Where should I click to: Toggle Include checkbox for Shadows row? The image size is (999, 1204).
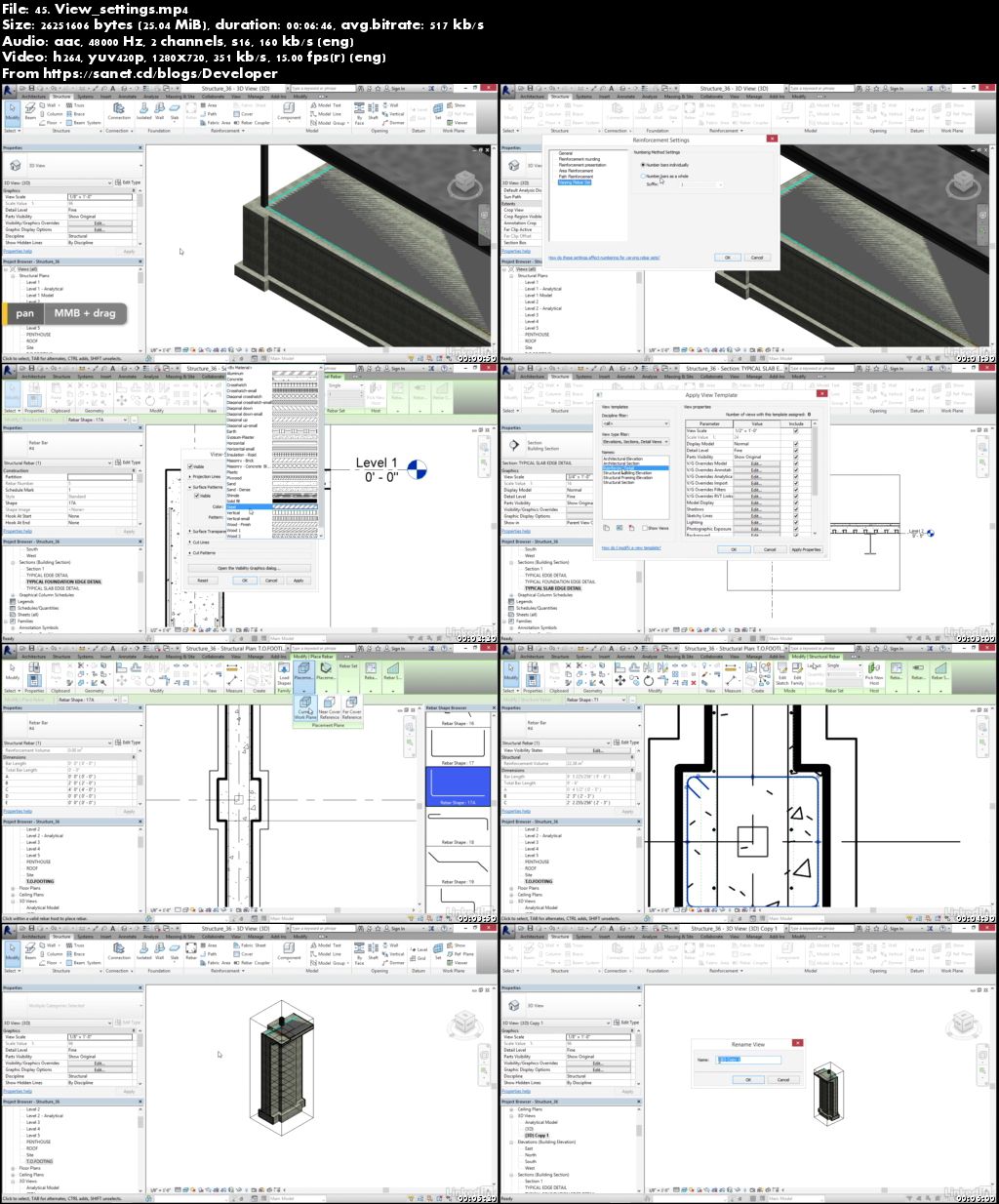[x=796, y=509]
